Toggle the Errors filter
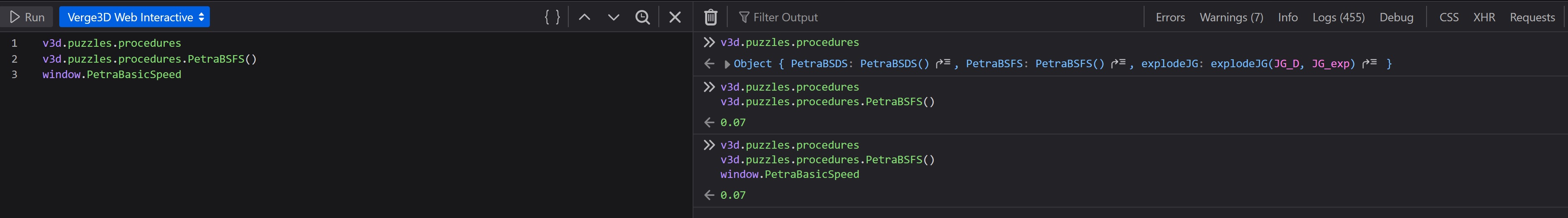 1170,17
